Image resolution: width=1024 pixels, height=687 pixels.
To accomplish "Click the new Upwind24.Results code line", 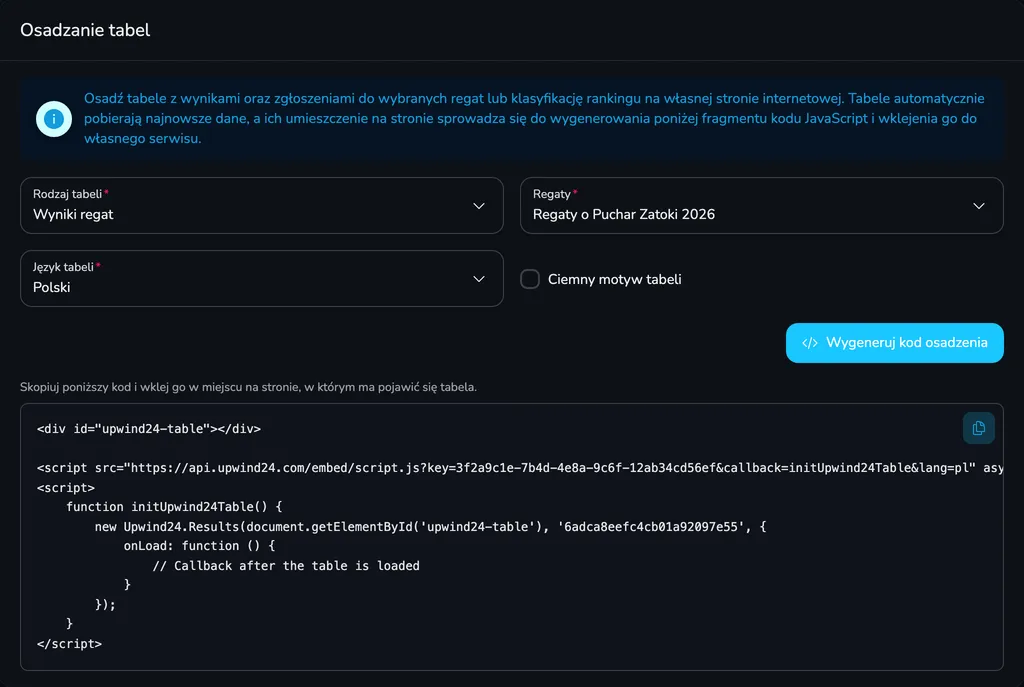I will [x=430, y=526].
